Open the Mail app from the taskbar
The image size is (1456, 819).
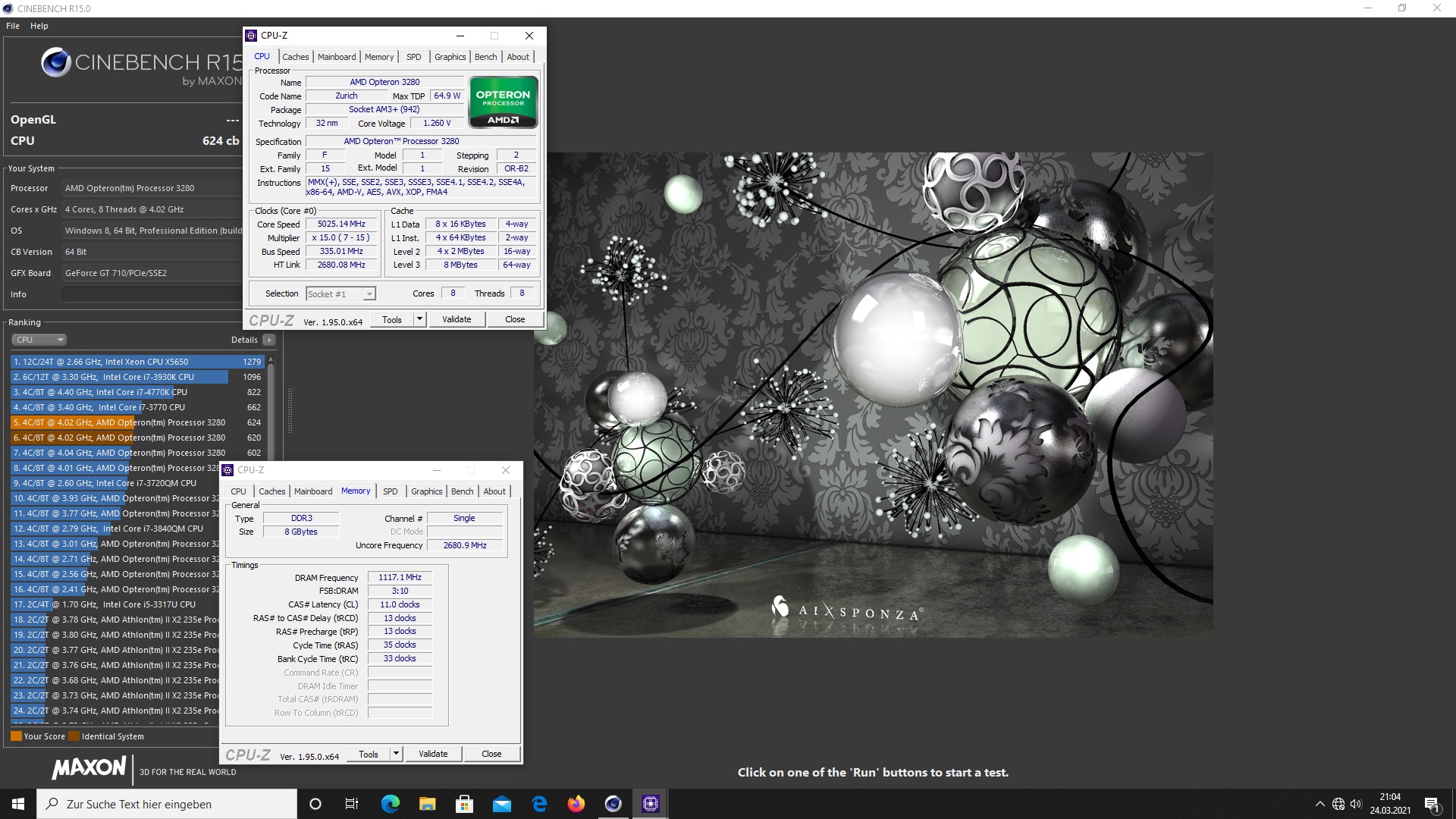pos(502,804)
